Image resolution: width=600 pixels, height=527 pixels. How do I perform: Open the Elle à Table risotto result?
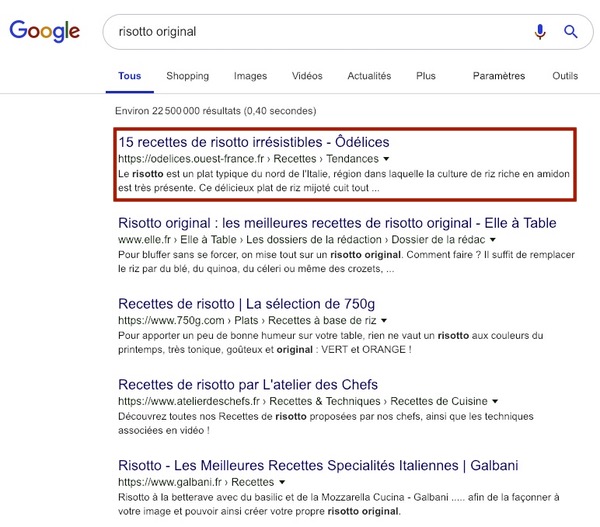337,223
